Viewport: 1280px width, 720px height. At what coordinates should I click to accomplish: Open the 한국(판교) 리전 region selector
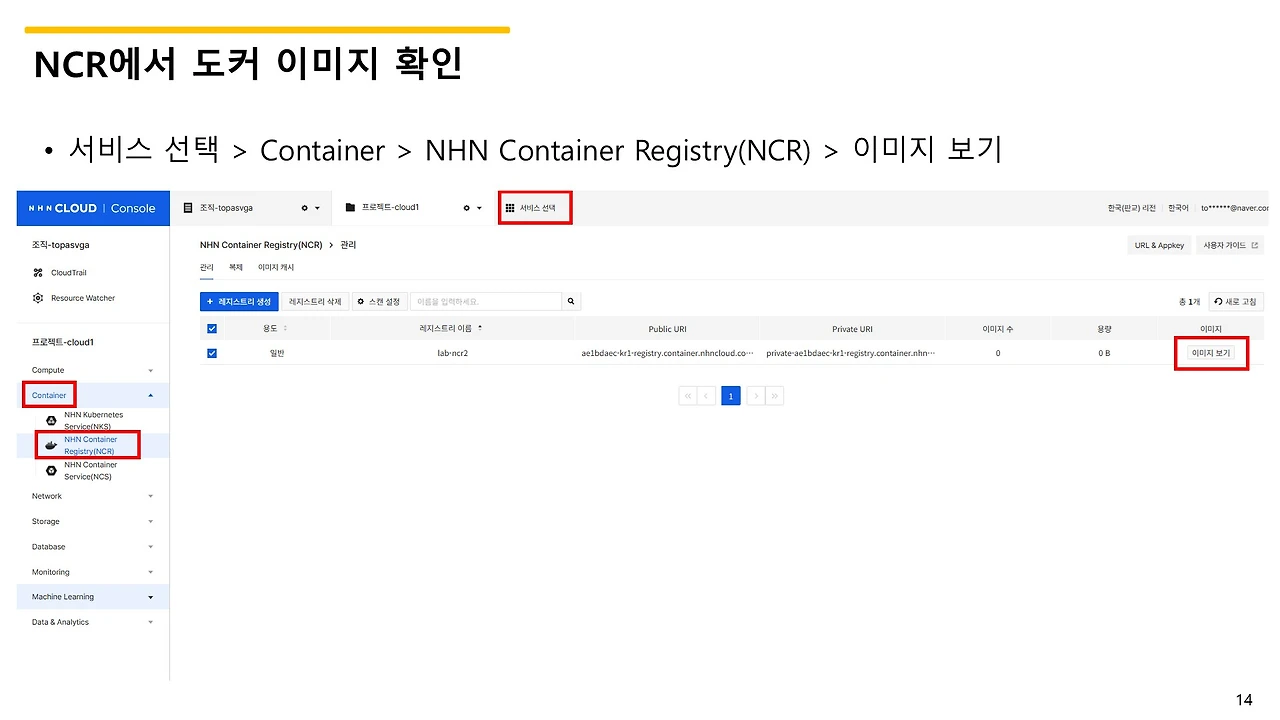pyautogui.click(x=1132, y=208)
